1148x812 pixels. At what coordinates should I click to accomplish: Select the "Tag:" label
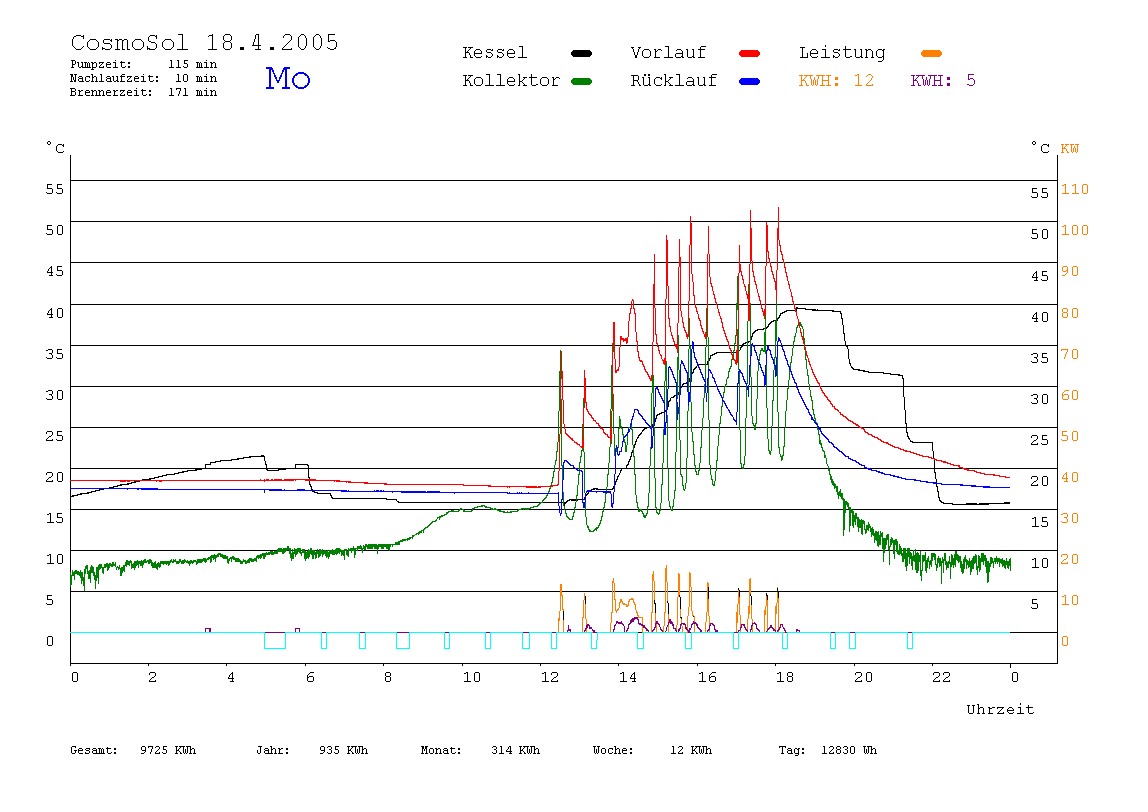(x=791, y=750)
